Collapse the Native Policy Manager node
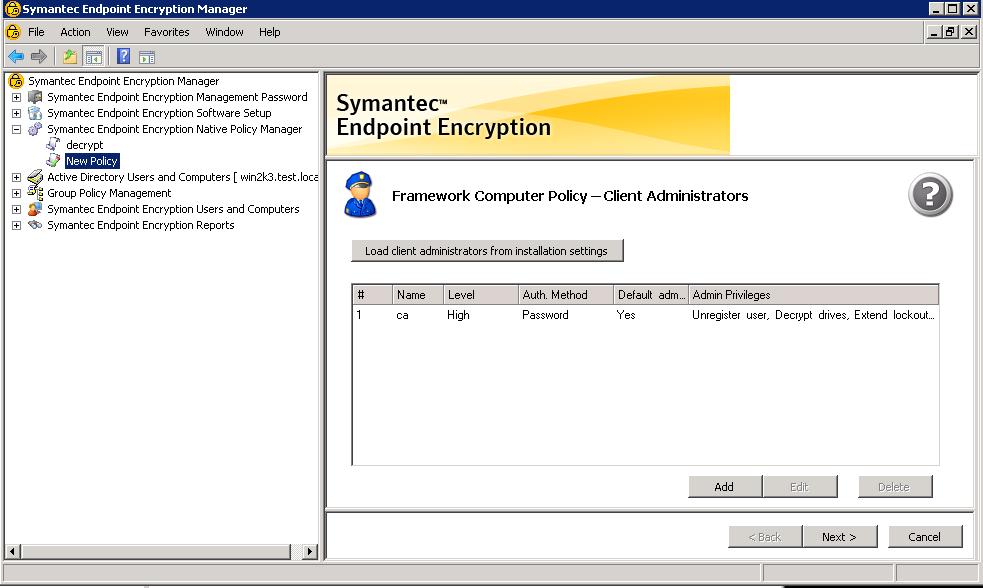This screenshot has height=588, width=983. (16, 129)
